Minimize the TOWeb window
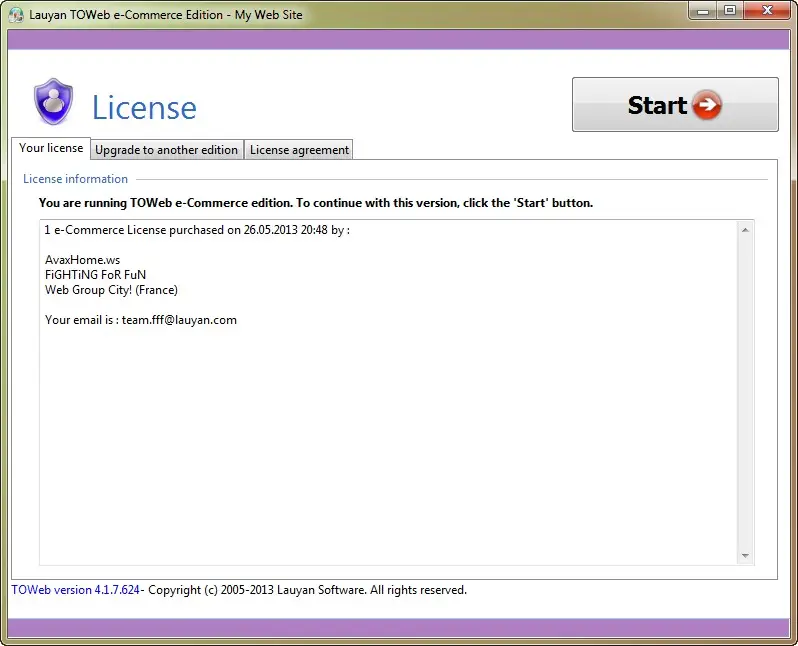 [703, 11]
